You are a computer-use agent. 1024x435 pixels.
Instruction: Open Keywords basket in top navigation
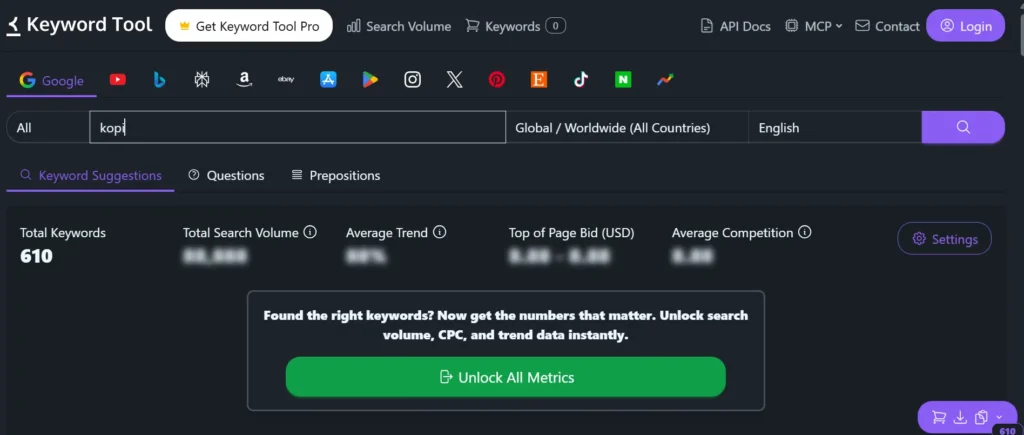point(515,26)
